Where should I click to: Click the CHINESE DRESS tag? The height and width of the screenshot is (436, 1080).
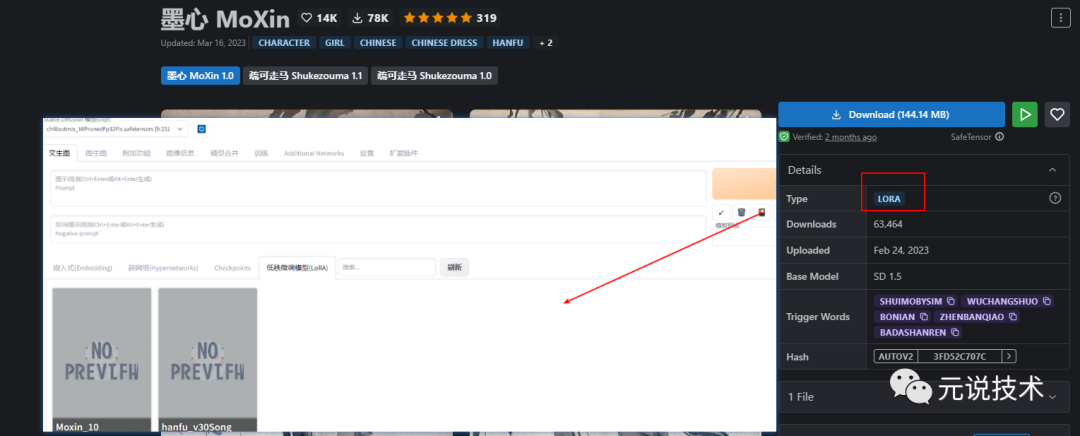click(444, 43)
